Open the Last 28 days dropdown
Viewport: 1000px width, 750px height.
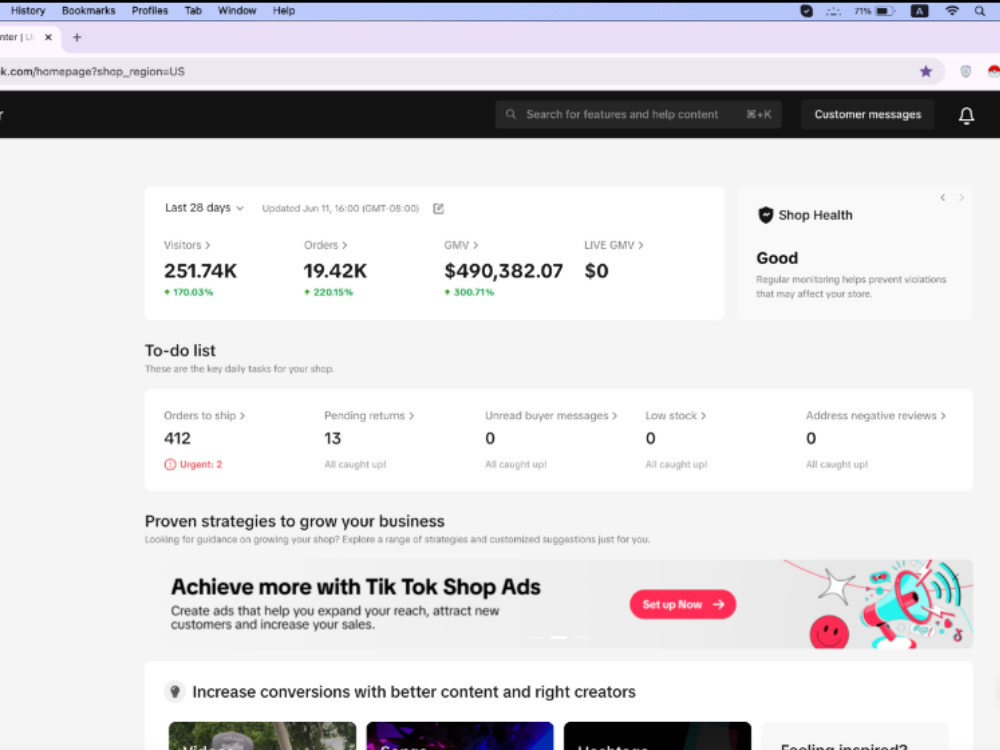(204, 208)
